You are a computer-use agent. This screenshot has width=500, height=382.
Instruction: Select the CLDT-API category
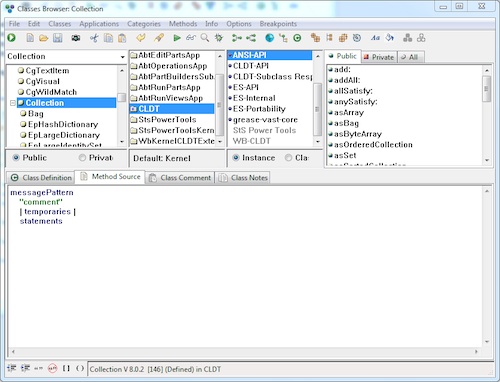pyautogui.click(x=251, y=66)
